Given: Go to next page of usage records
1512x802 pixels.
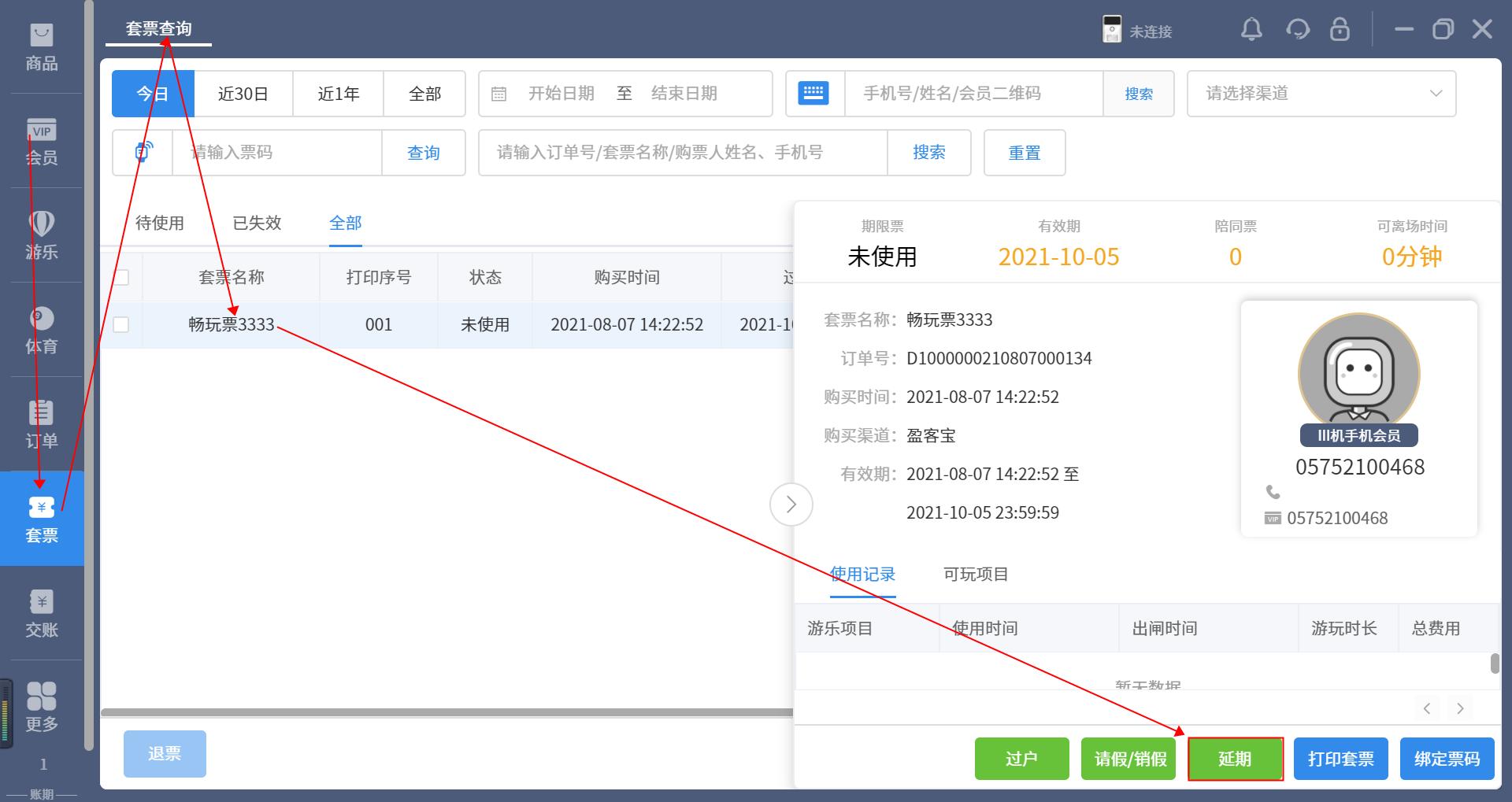Looking at the screenshot, I should pyautogui.click(x=1460, y=708).
